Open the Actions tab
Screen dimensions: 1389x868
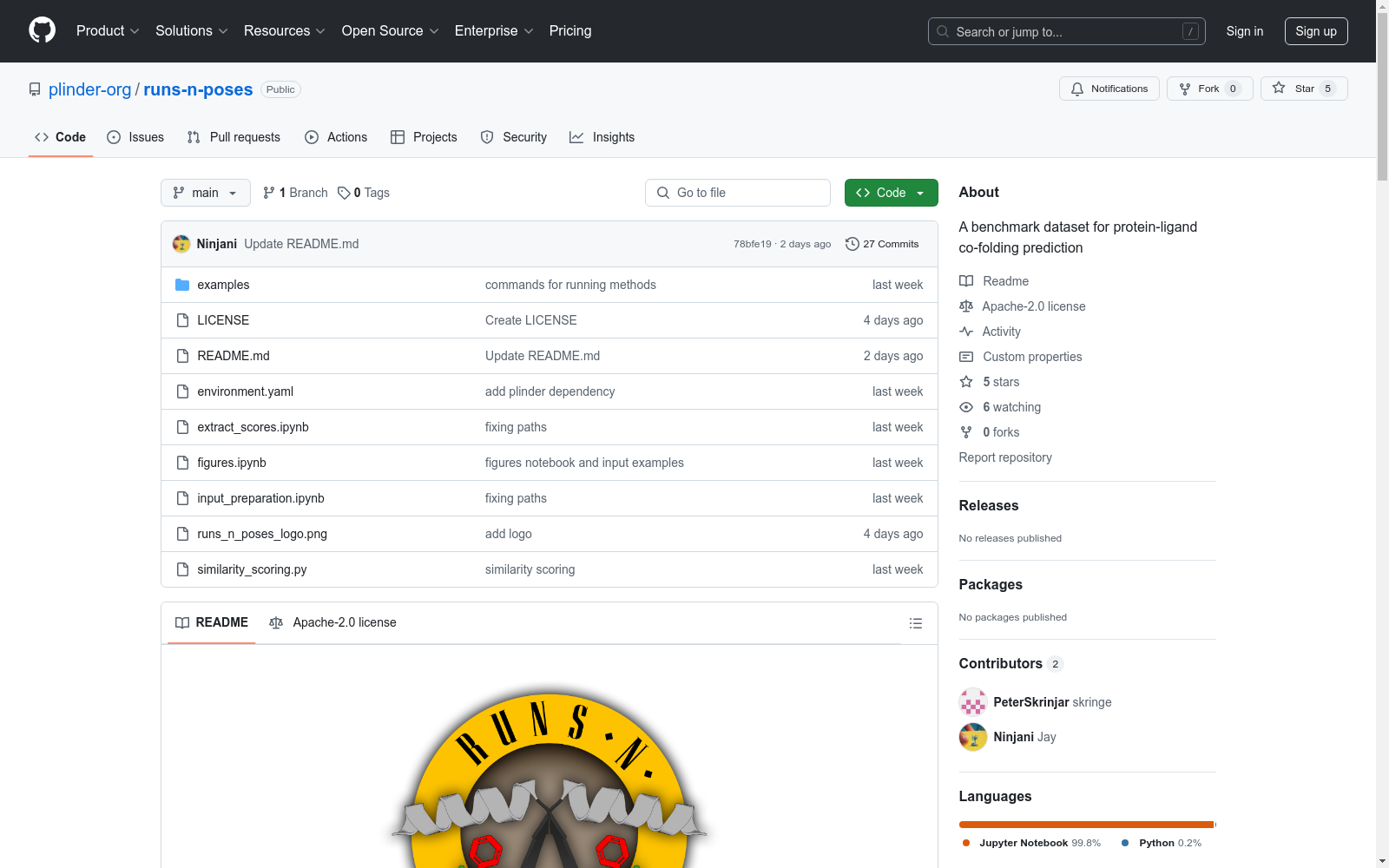click(336, 137)
